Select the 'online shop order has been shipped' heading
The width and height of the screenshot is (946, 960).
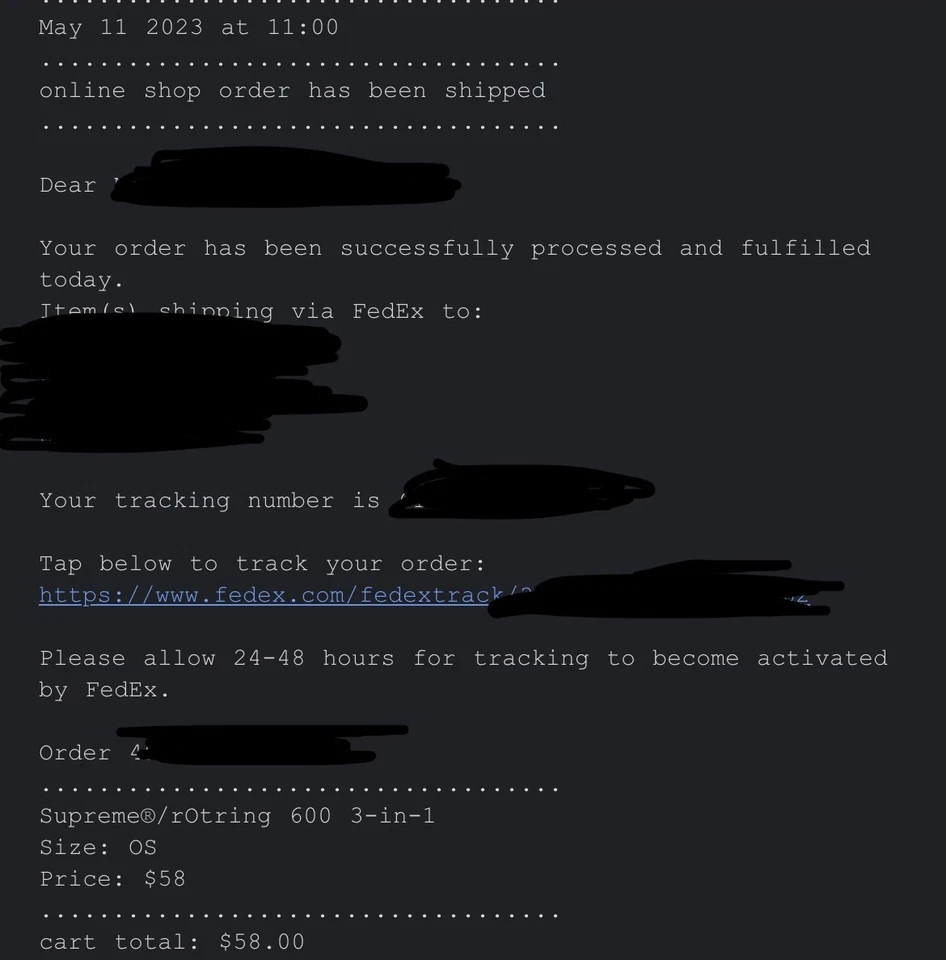(292, 91)
